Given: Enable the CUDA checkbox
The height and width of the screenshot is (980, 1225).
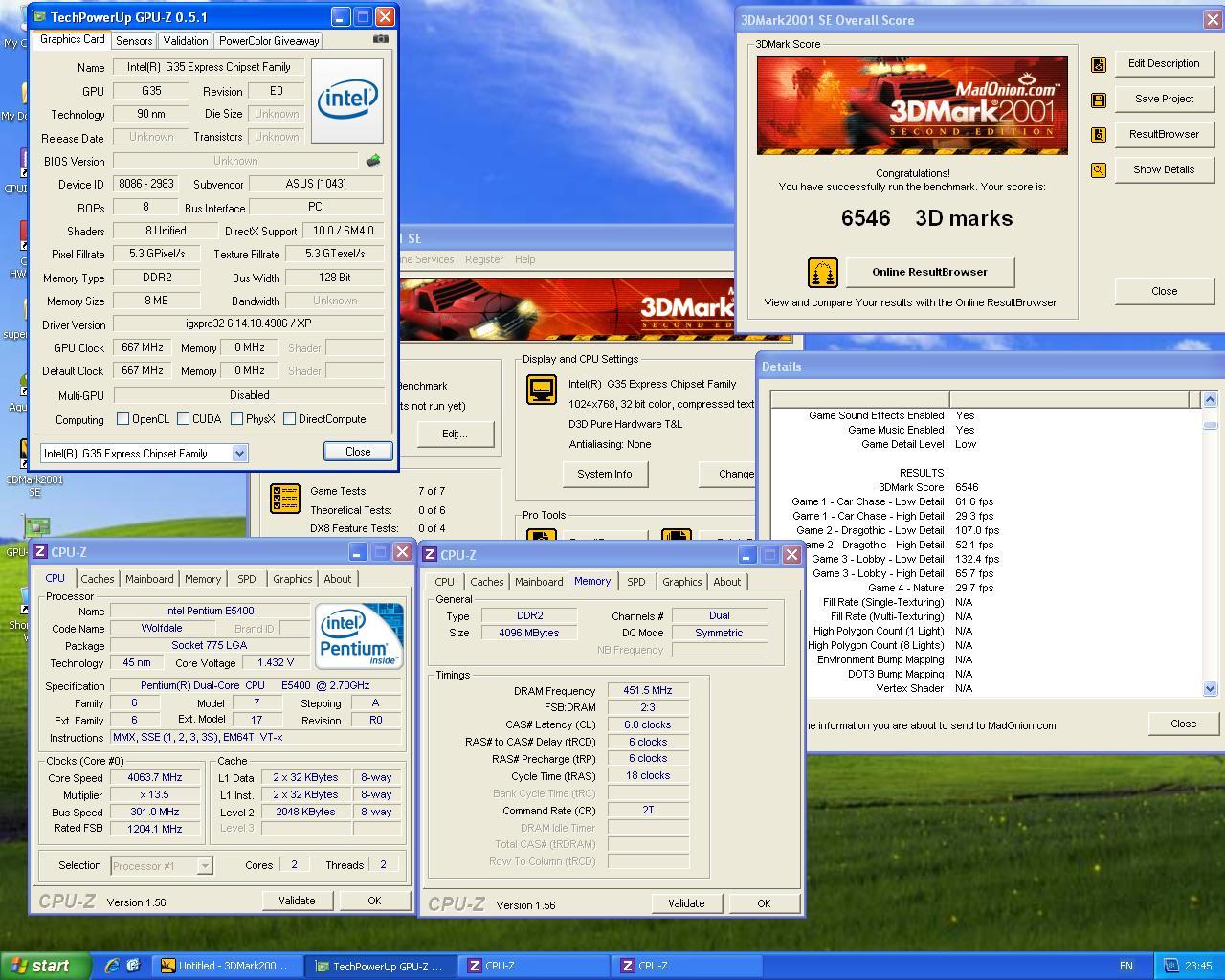Looking at the screenshot, I should tap(183, 419).
